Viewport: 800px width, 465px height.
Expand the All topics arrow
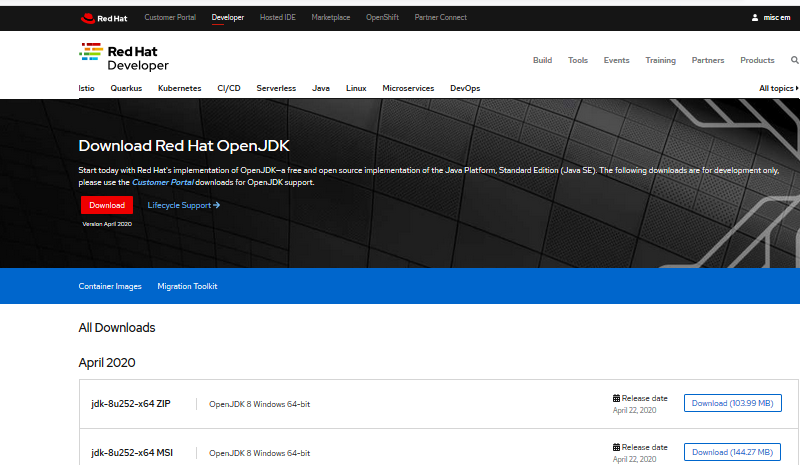pyautogui.click(x=797, y=88)
